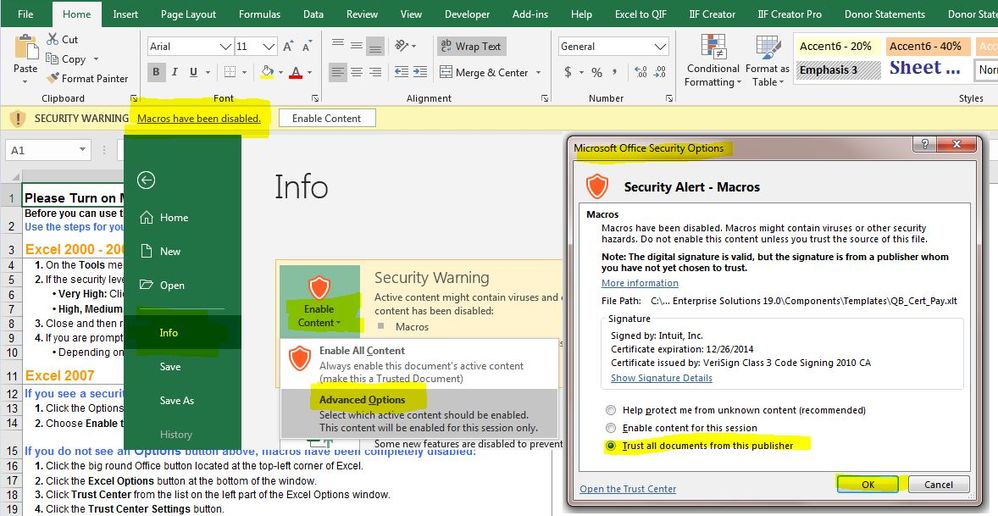Click Open the Trust Center link

628,489
